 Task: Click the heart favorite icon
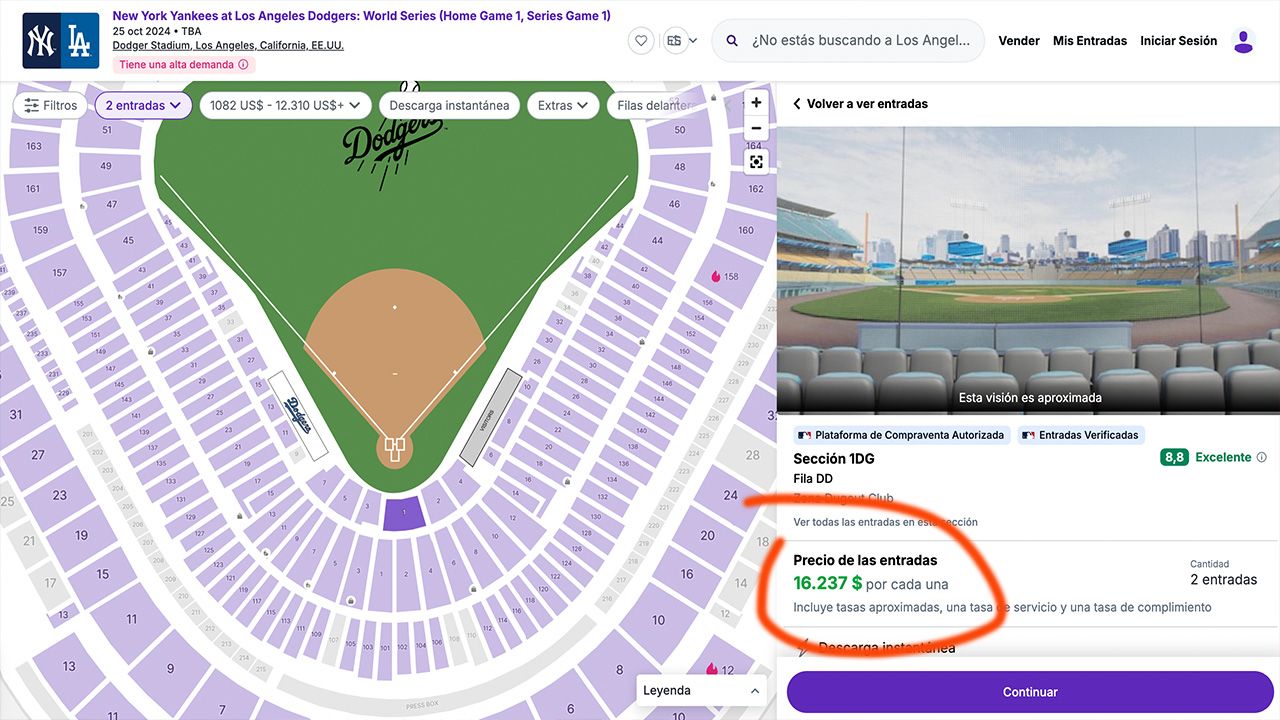[642, 41]
